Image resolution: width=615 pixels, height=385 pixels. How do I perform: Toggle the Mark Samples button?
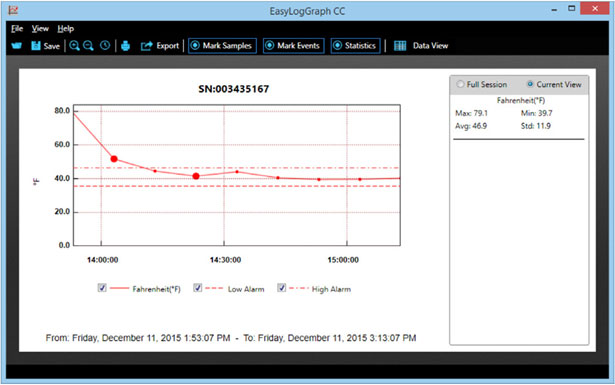pos(222,46)
